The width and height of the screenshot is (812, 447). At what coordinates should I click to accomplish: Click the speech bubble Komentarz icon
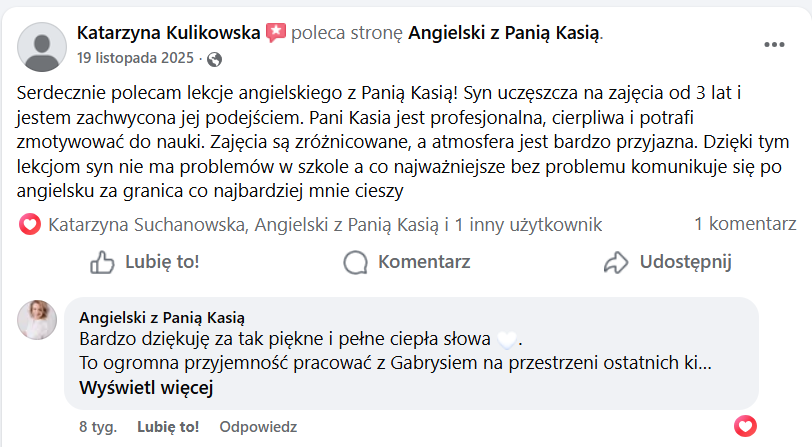tap(355, 262)
